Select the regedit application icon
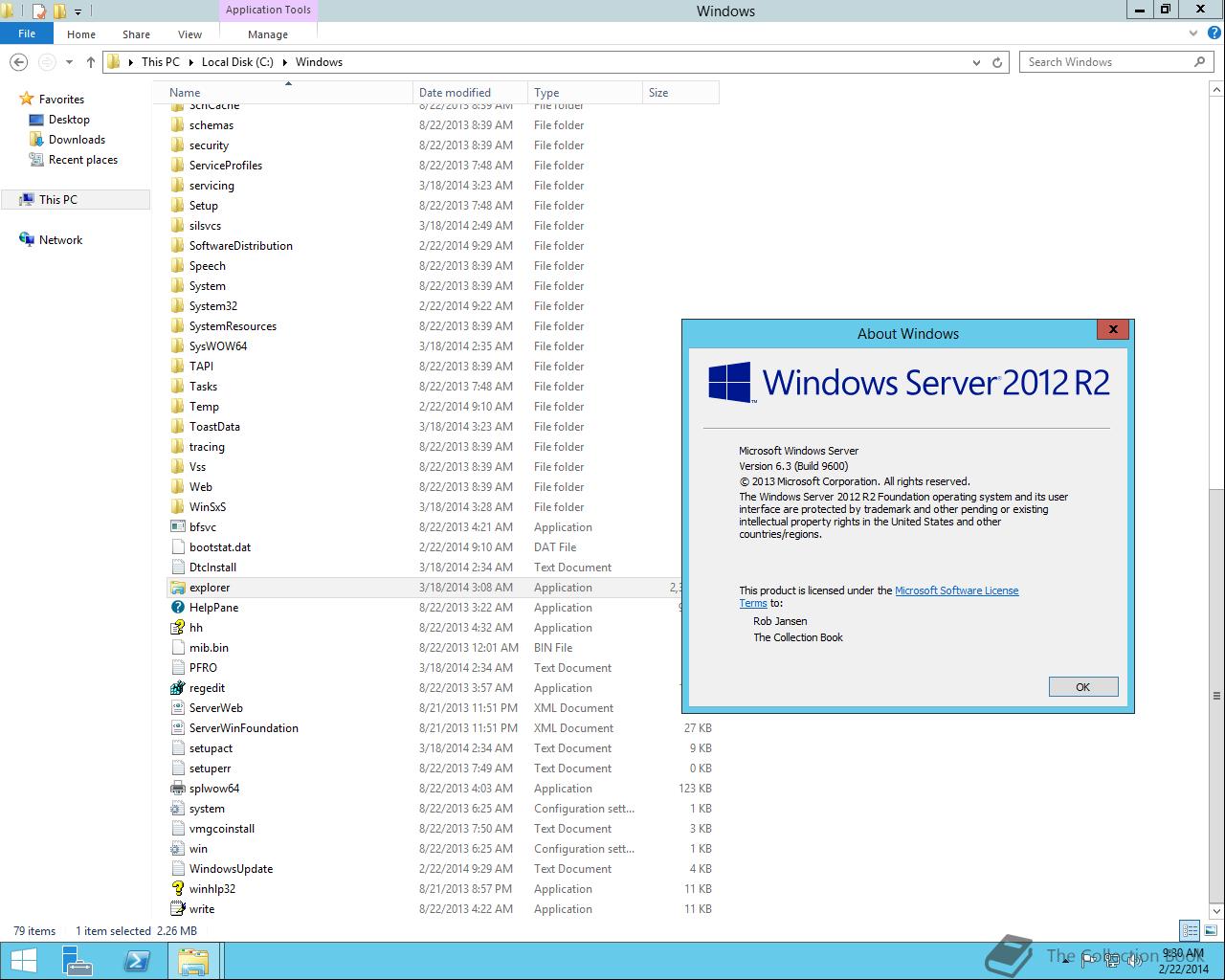 point(177,688)
